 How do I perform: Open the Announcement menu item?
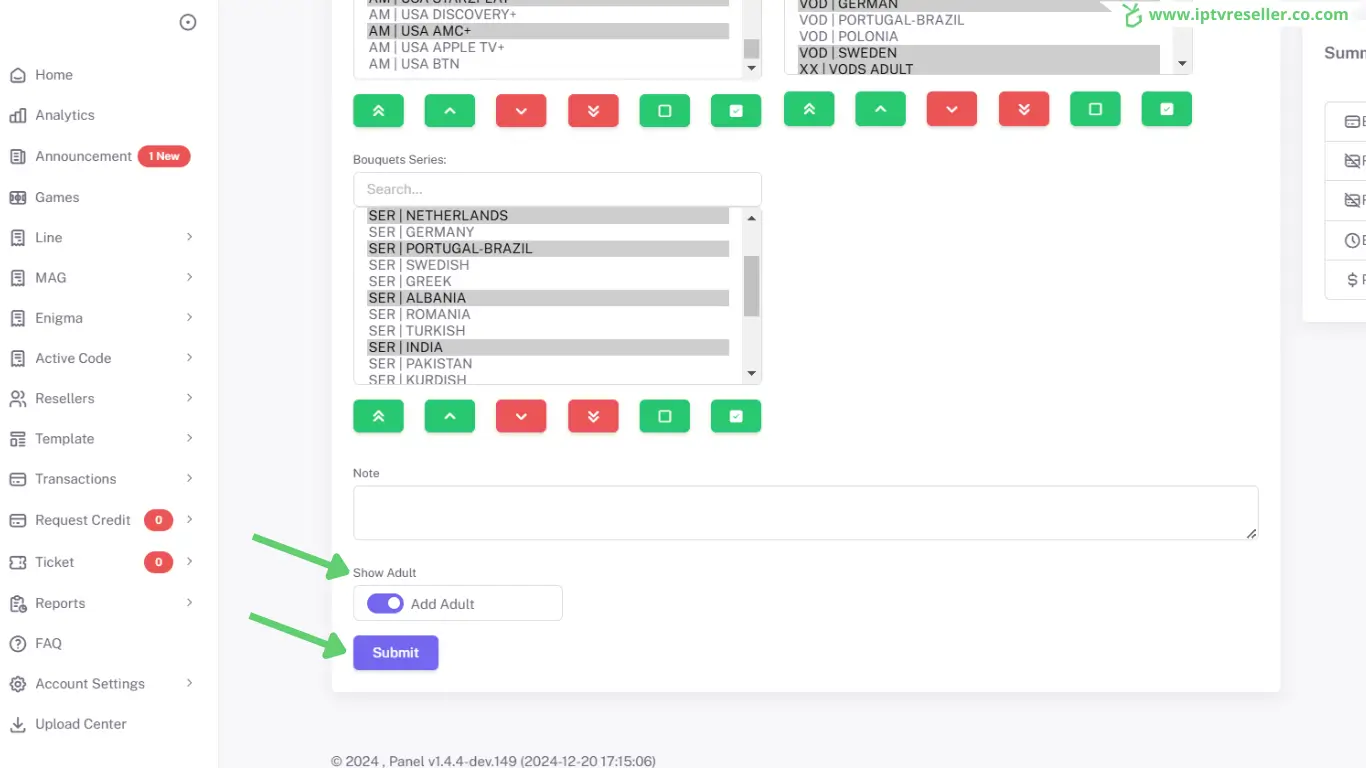click(83, 156)
